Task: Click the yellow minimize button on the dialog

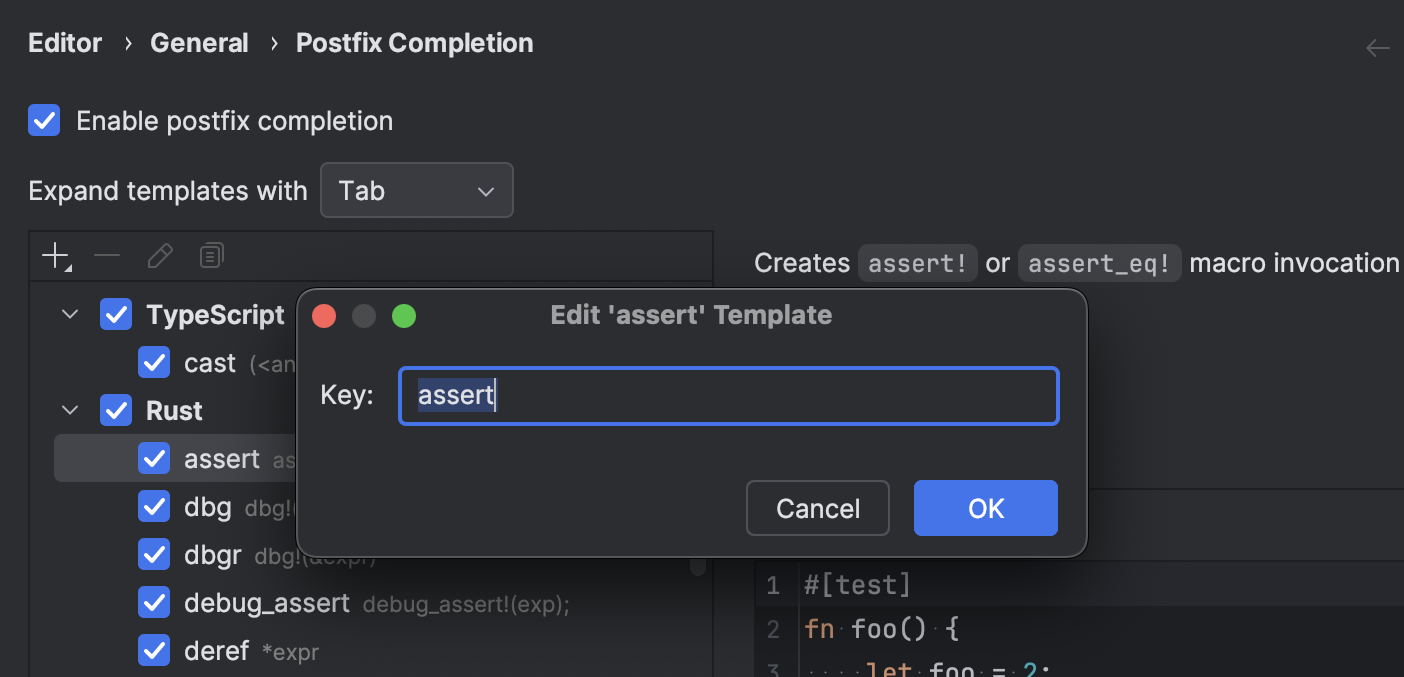Action: click(x=364, y=315)
